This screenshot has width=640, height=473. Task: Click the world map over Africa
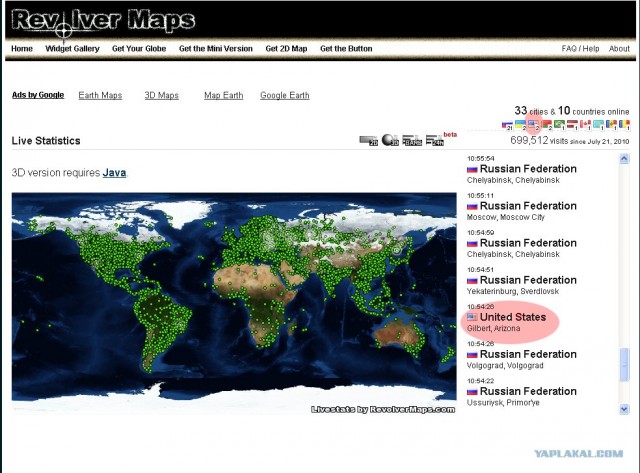coord(257,300)
